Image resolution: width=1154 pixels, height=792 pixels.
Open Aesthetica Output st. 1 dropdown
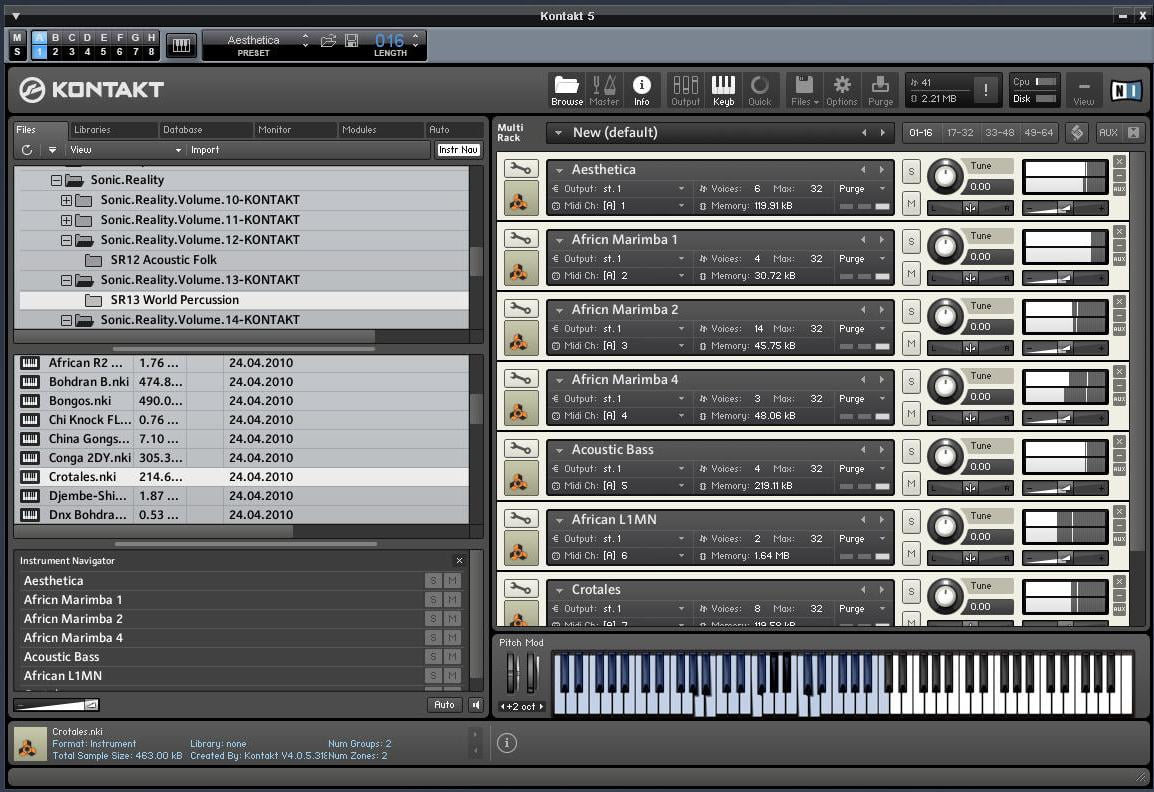click(x=619, y=188)
